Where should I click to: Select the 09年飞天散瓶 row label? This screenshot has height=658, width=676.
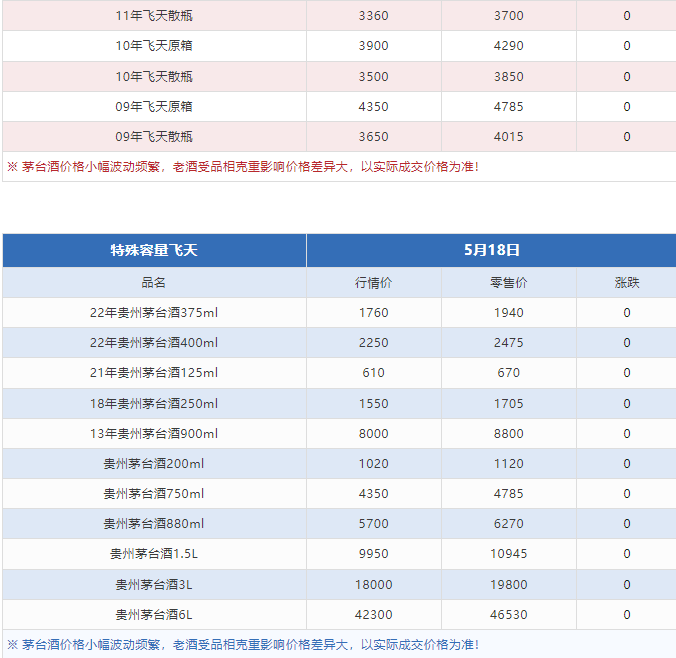click(x=154, y=137)
